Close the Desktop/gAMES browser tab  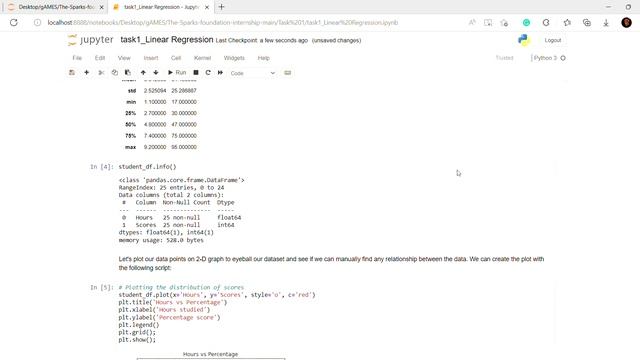pos(102,7)
